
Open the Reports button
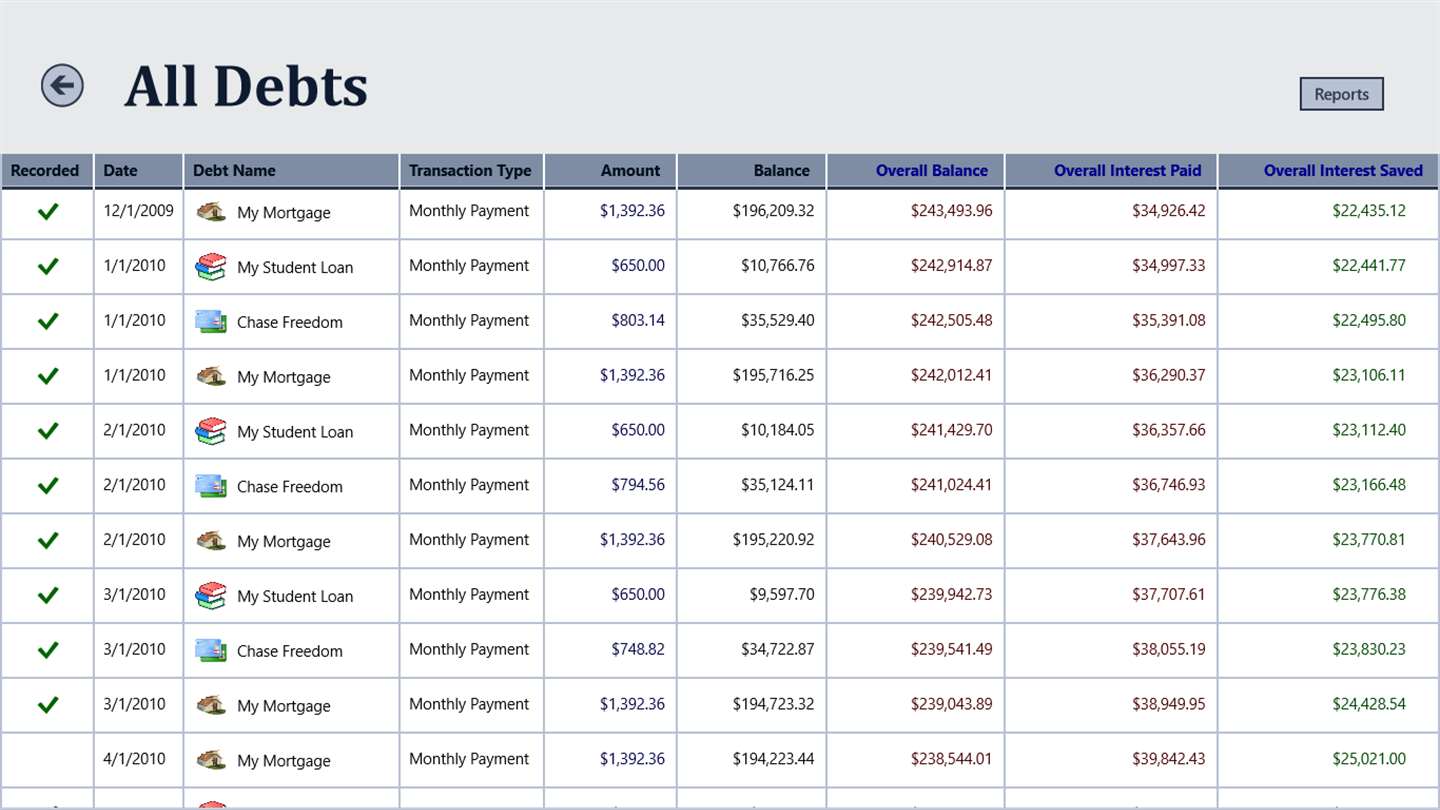coord(1341,94)
